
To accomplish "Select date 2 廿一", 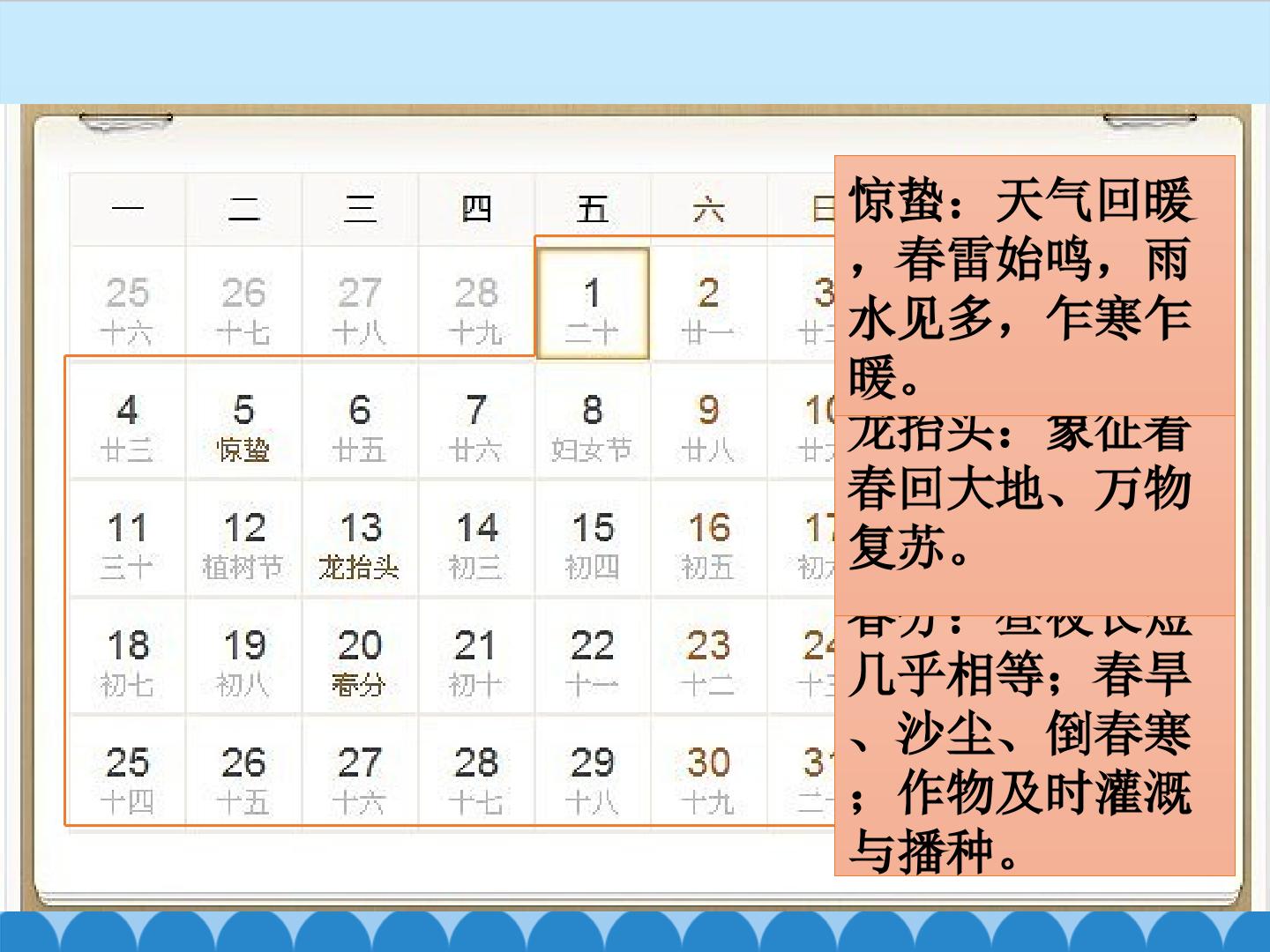I will pyautogui.click(x=709, y=303).
